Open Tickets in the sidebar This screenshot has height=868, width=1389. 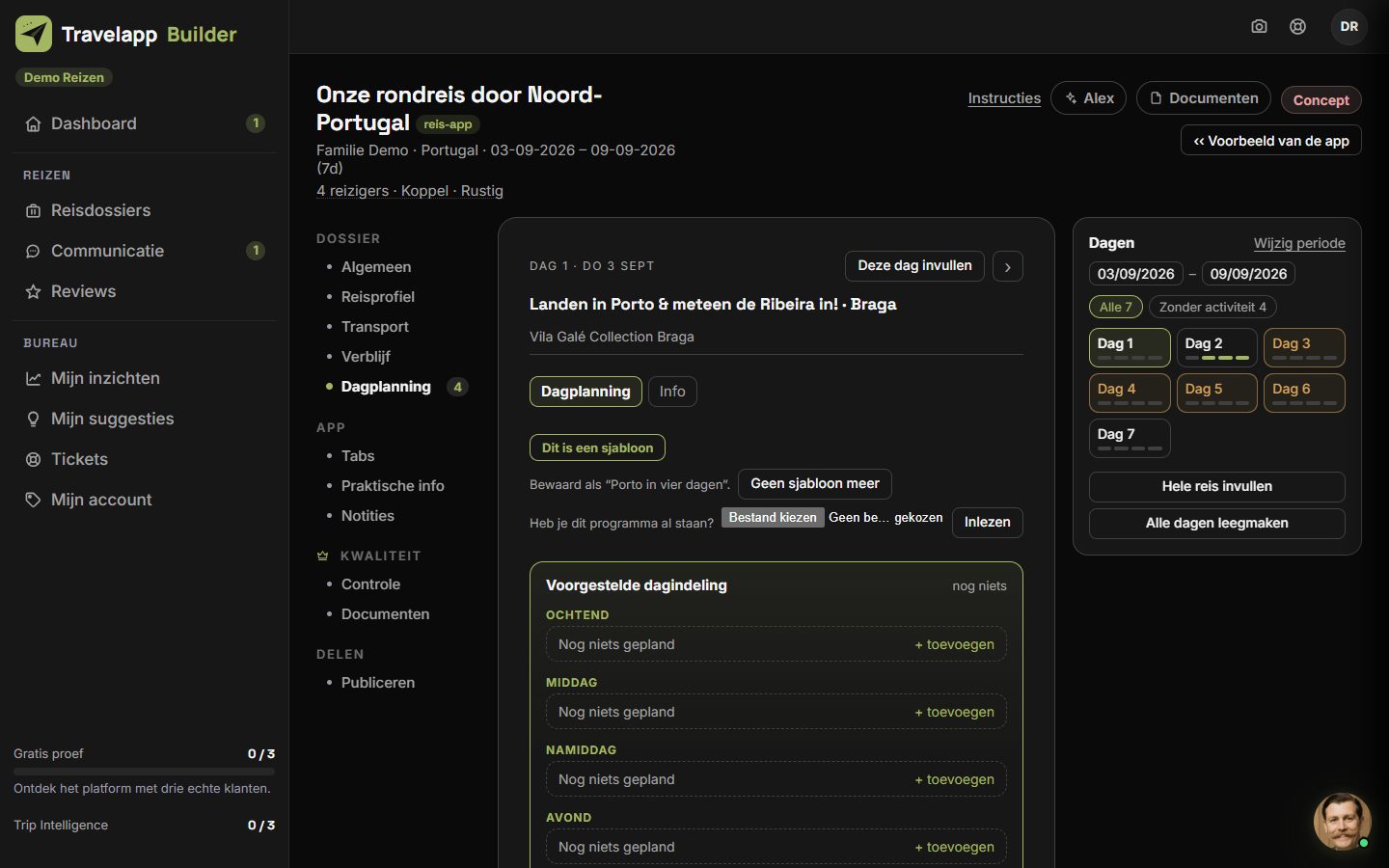[145, 459]
